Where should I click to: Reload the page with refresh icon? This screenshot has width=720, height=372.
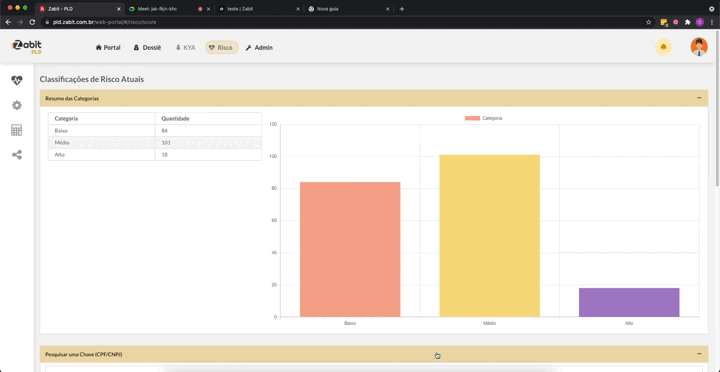tap(32, 22)
